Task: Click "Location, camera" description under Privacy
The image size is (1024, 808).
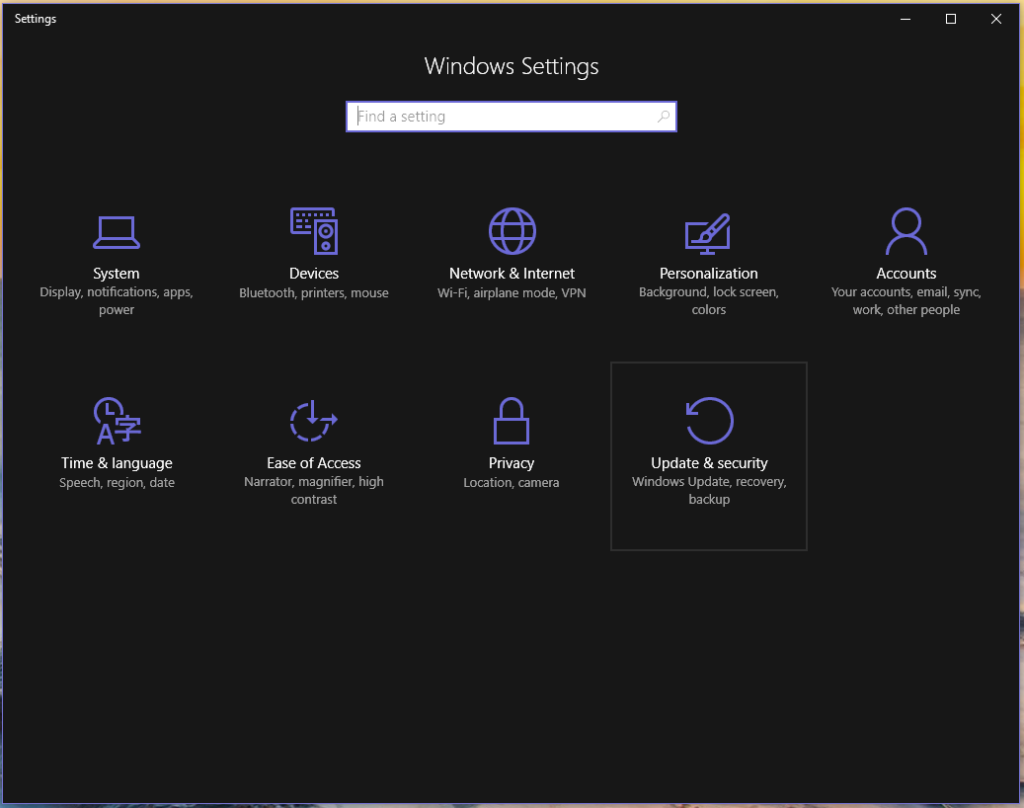Action: (511, 483)
